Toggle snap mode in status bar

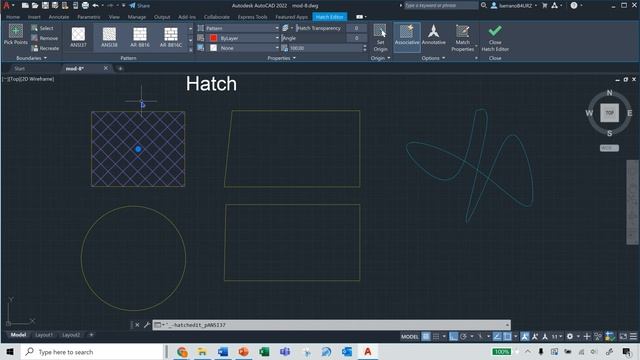tap(436, 336)
